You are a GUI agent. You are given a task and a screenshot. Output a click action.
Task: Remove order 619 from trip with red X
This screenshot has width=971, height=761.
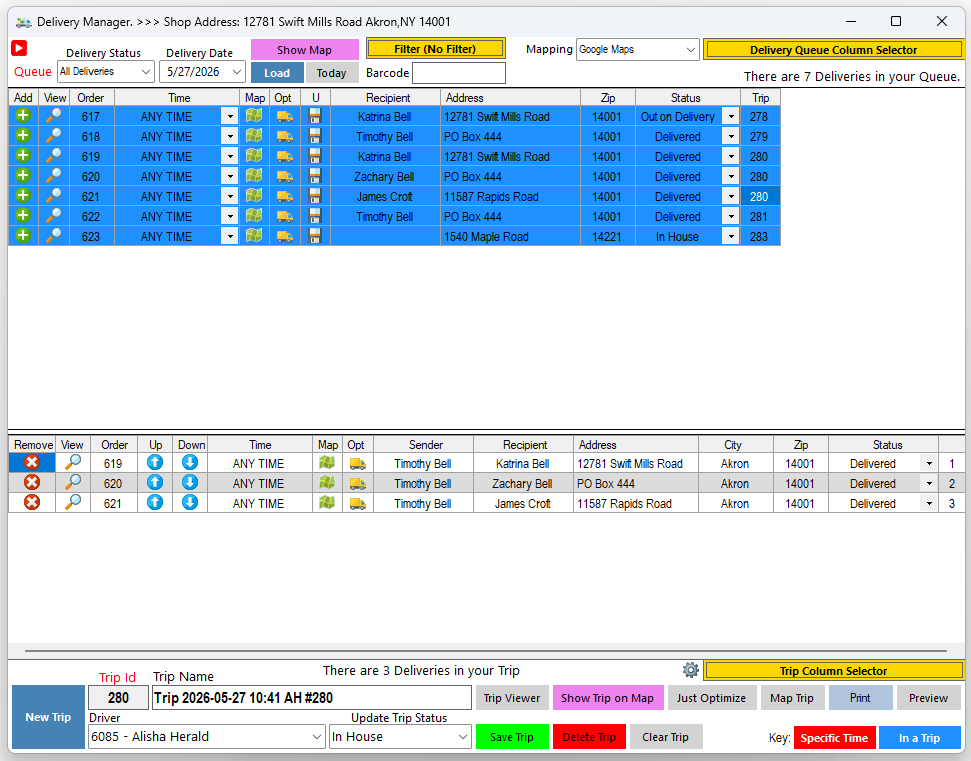tap(32, 463)
